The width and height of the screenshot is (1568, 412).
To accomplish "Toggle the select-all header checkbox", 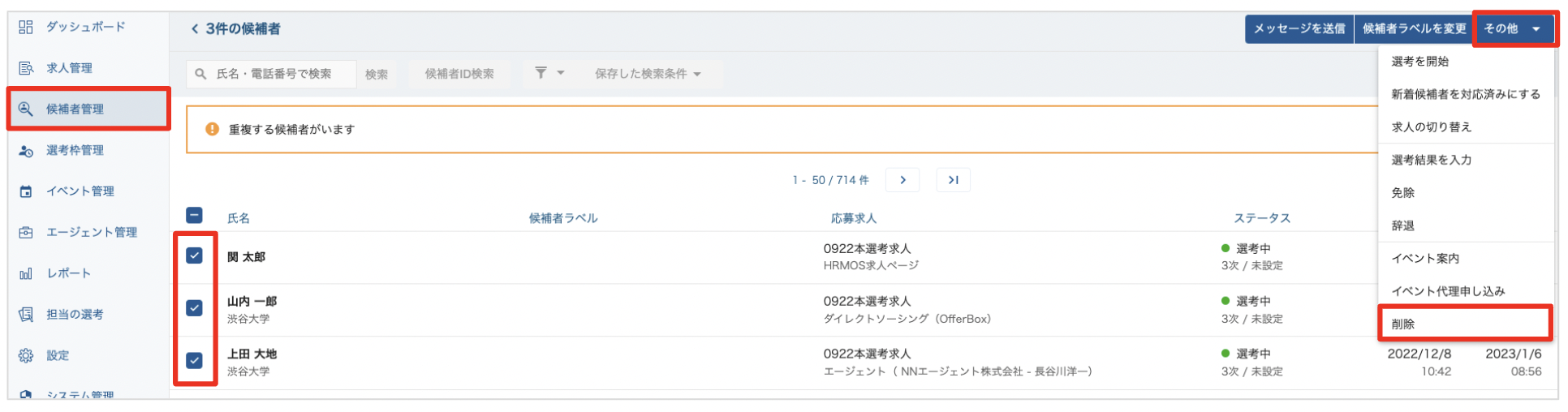I will 195,216.
